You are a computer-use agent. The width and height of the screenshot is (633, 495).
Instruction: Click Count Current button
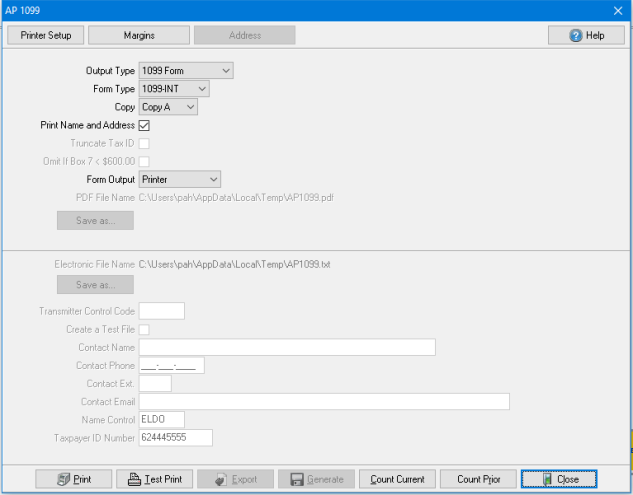397,479
